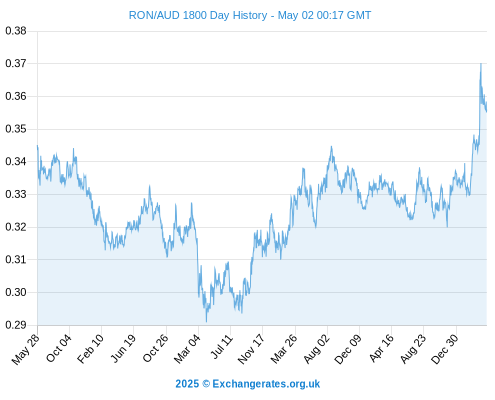Click the Mar 04 date label
Viewport: 495px width, 400px height.
(x=187, y=349)
